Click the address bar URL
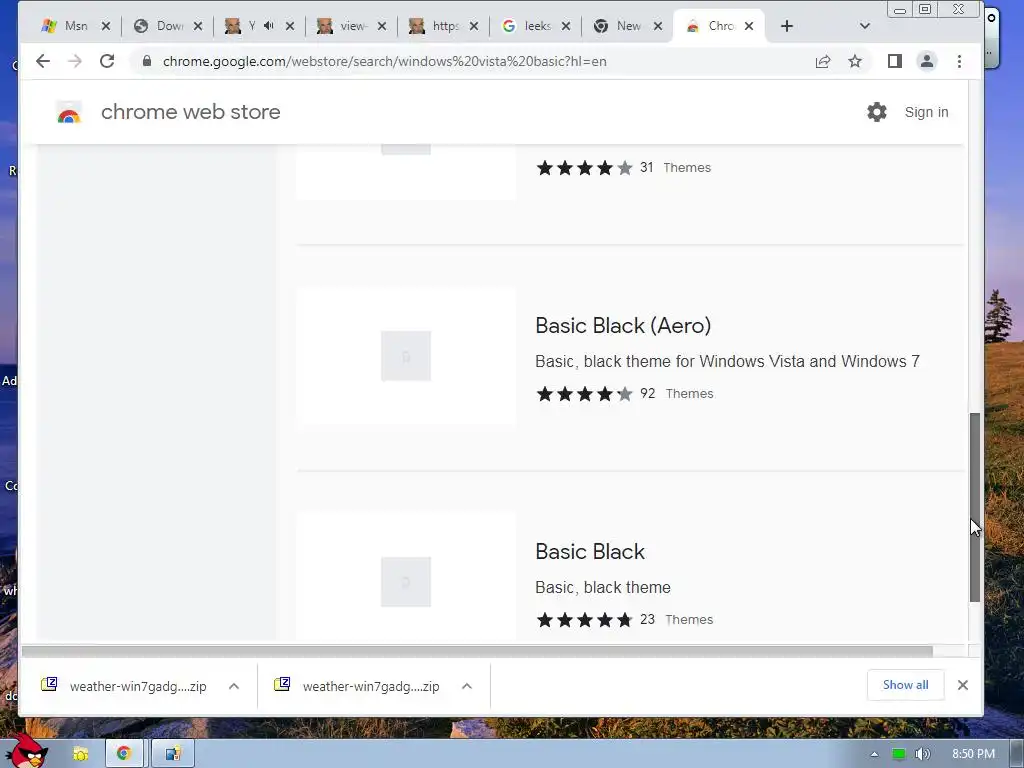Viewport: 1024px width, 768px height. coord(385,61)
